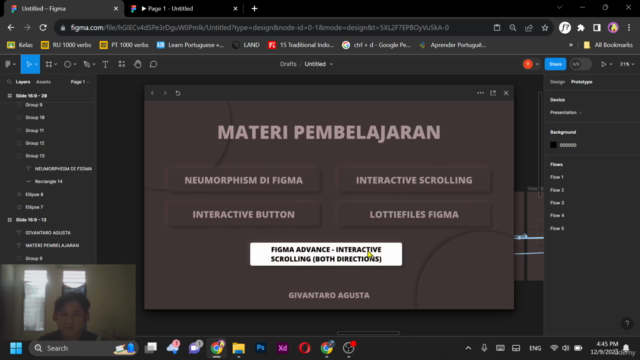Open preview in new tab icon
Screen dimensions: 640x360
493,93
